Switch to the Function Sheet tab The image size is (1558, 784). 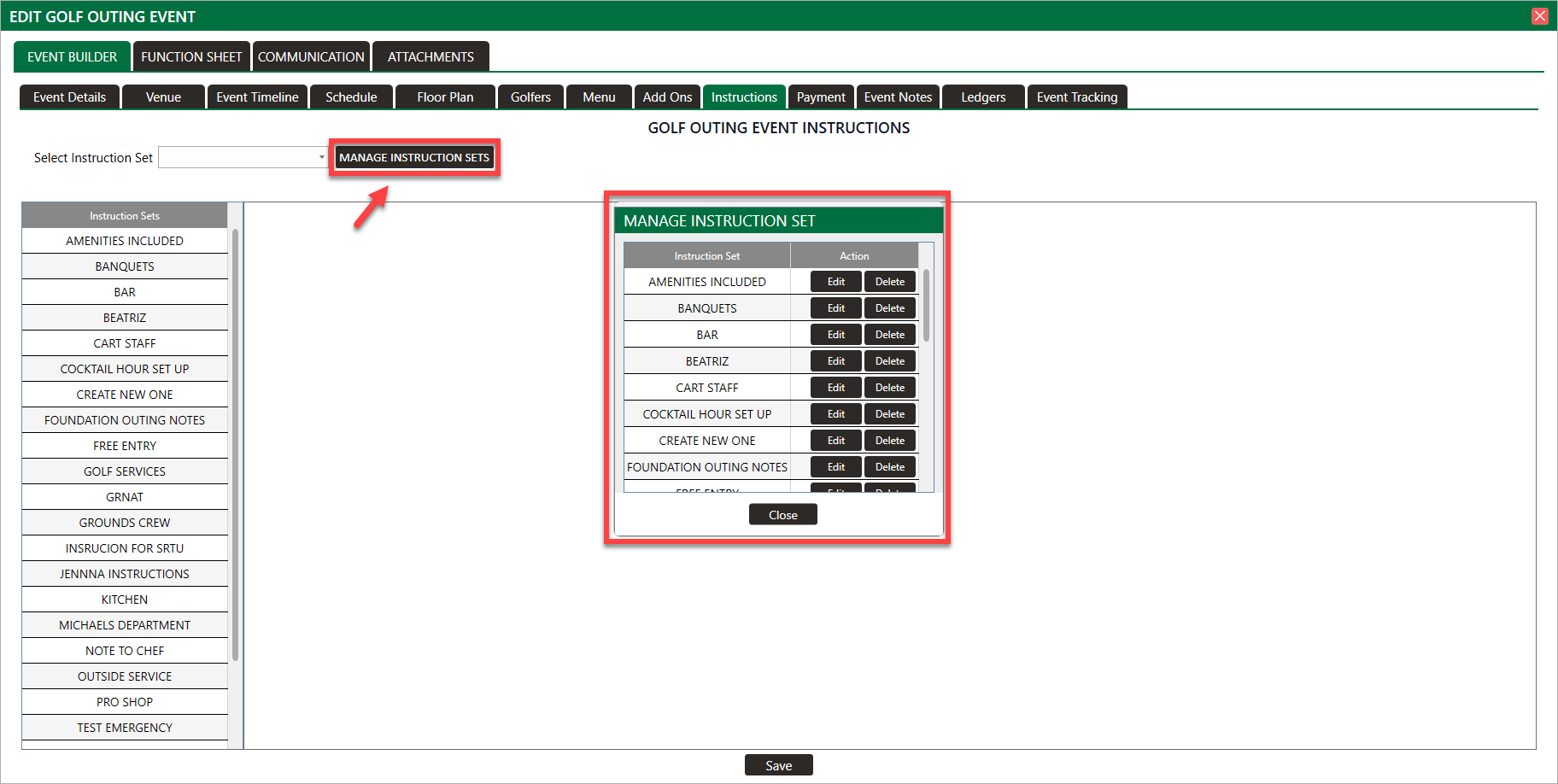pyautogui.click(x=191, y=56)
